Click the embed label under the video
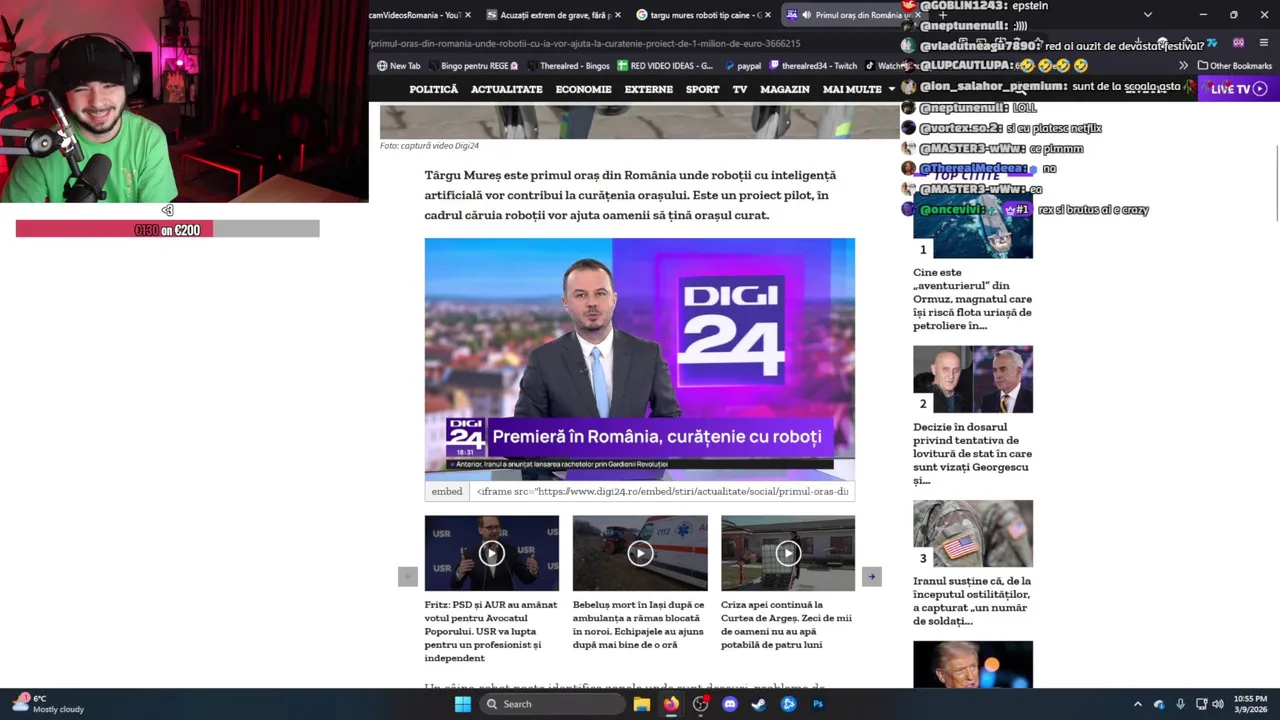Viewport: 1280px width, 720px height. (x=447, y=491)
